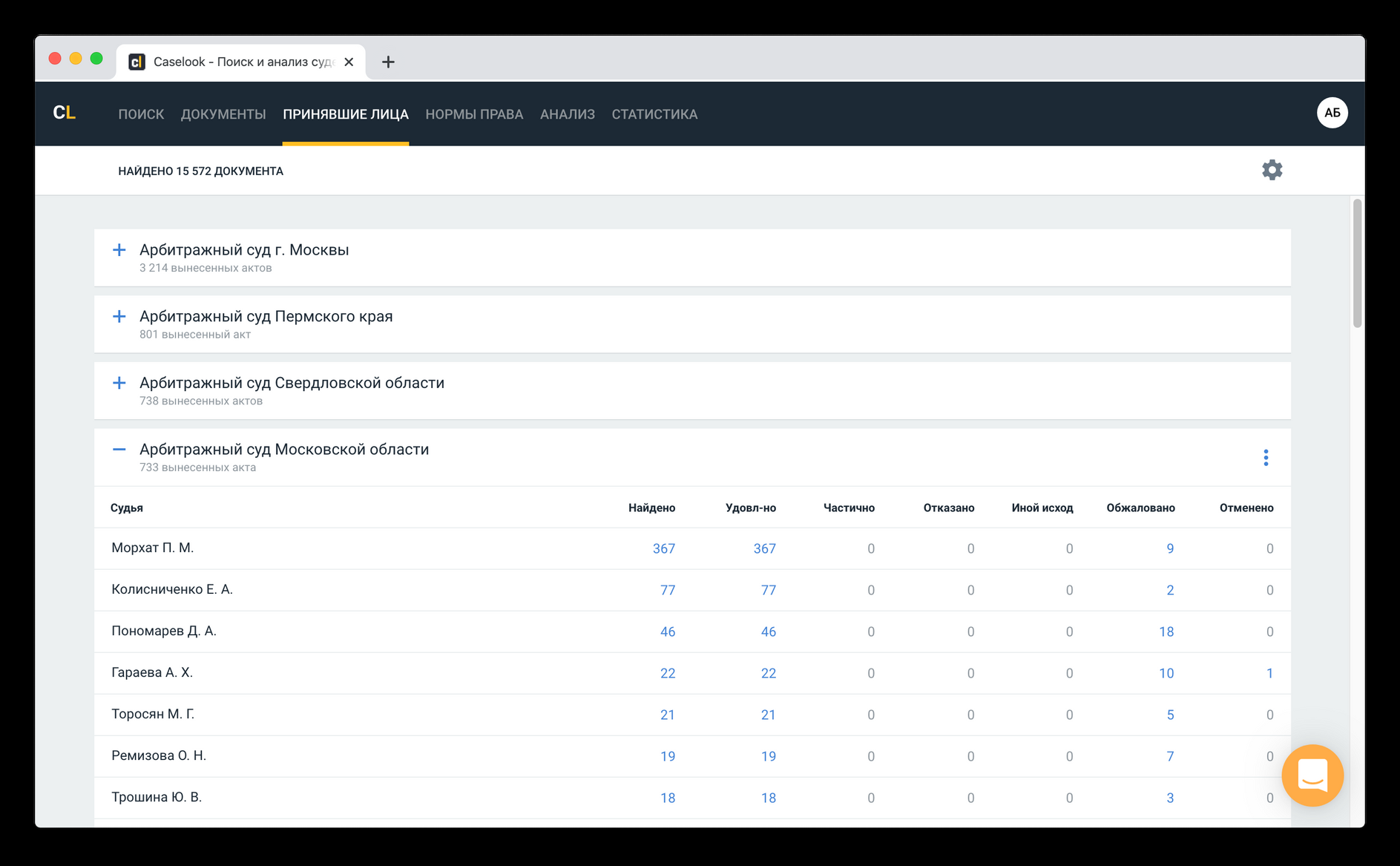Collapse Арбитражный суд Московской области

119,449
